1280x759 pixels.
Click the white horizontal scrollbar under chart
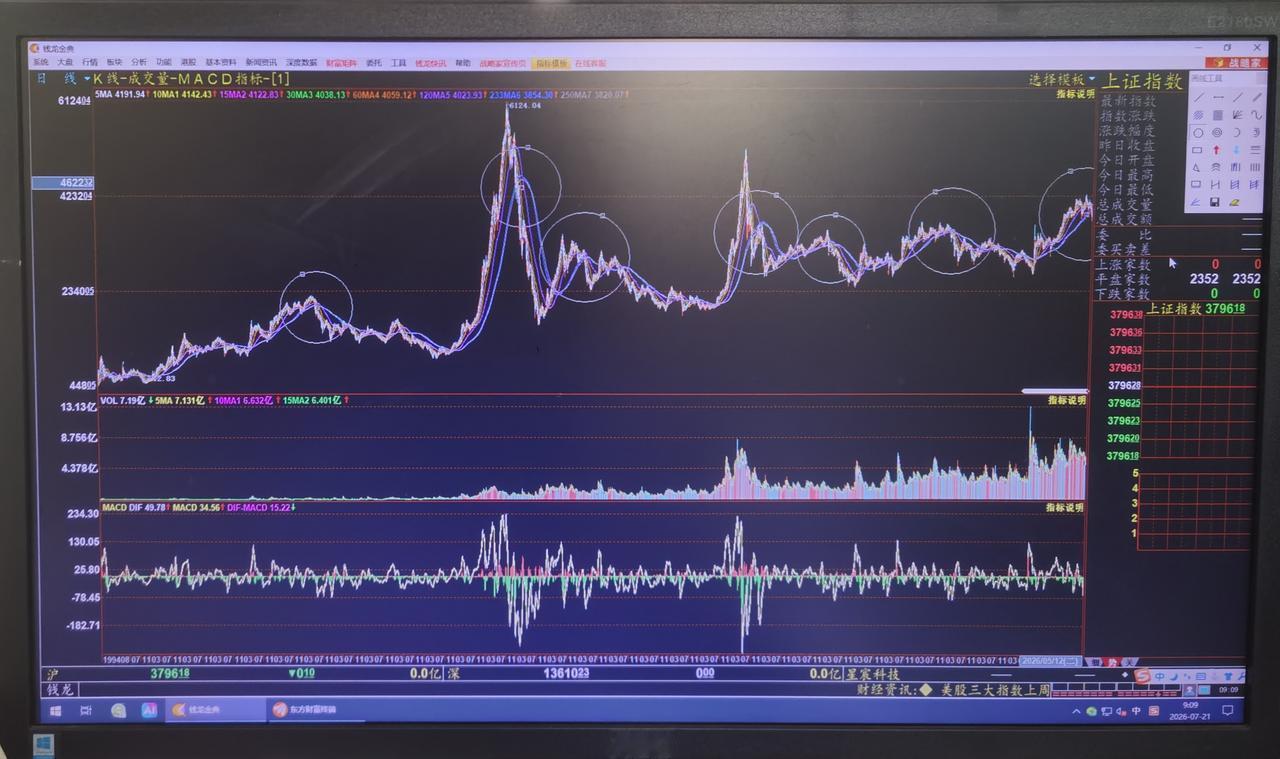click(1054, 391)
